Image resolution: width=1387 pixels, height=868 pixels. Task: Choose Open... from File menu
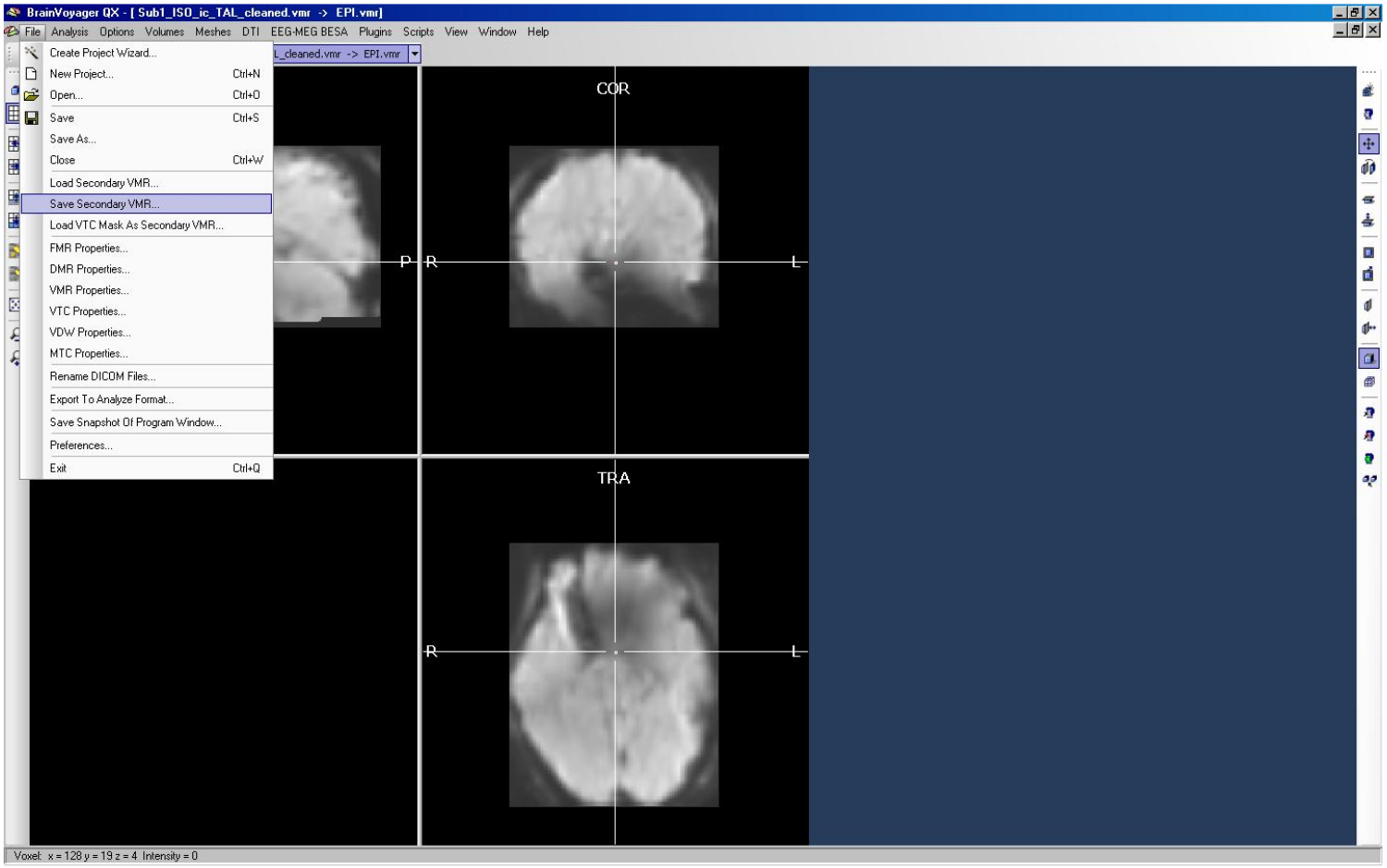(146, 95)
